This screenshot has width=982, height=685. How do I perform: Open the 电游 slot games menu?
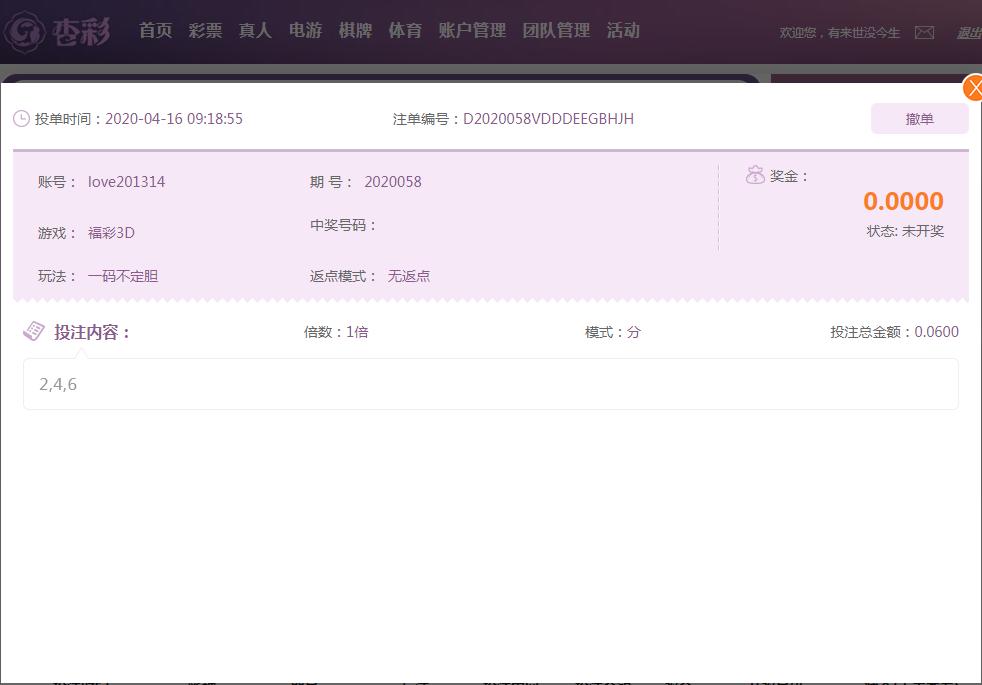[305, 30]
